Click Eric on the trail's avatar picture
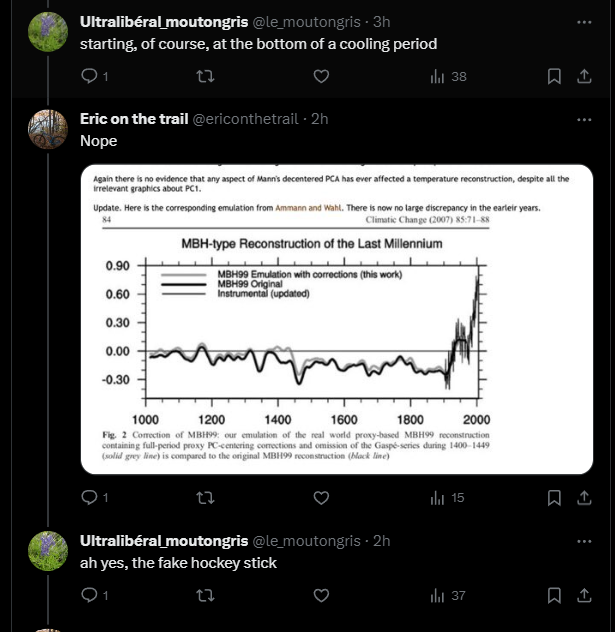 (48, 129)
